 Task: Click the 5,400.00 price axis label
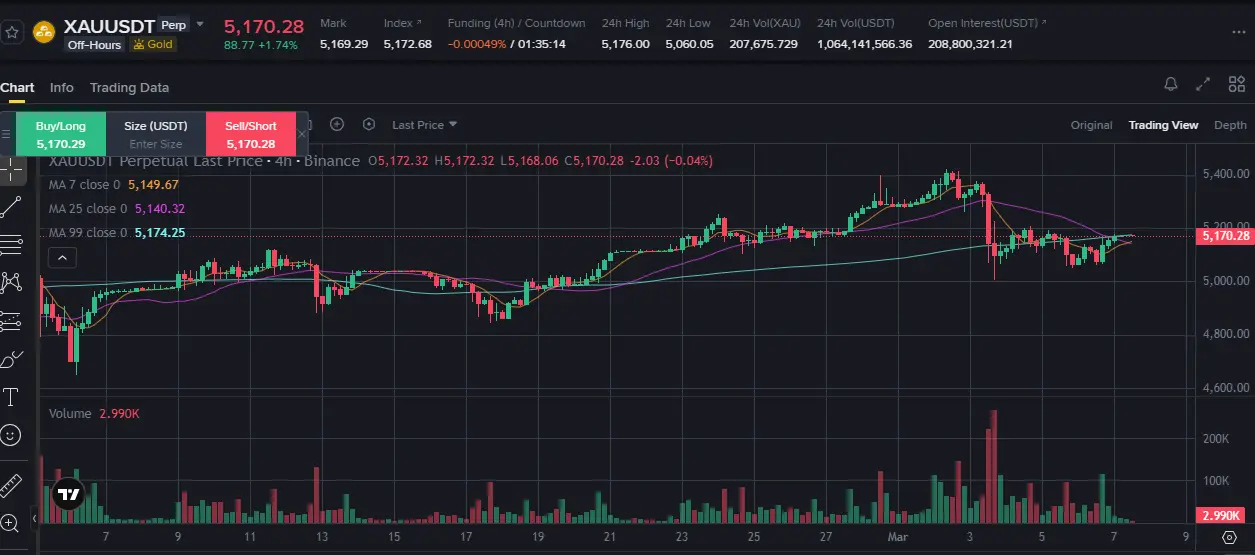[x=1225, y=174]
